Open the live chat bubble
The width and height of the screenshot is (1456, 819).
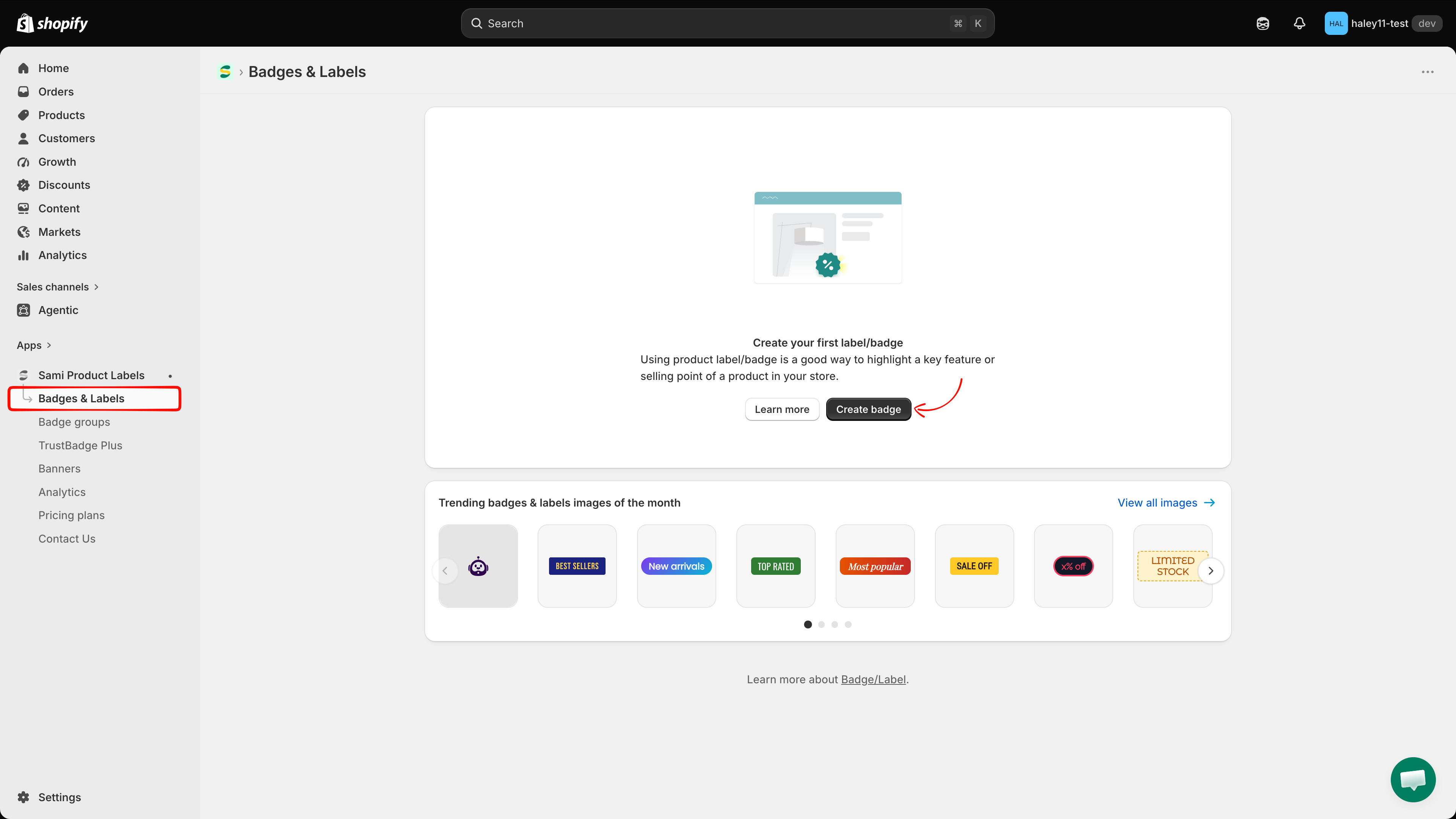tap(1412, 780)
